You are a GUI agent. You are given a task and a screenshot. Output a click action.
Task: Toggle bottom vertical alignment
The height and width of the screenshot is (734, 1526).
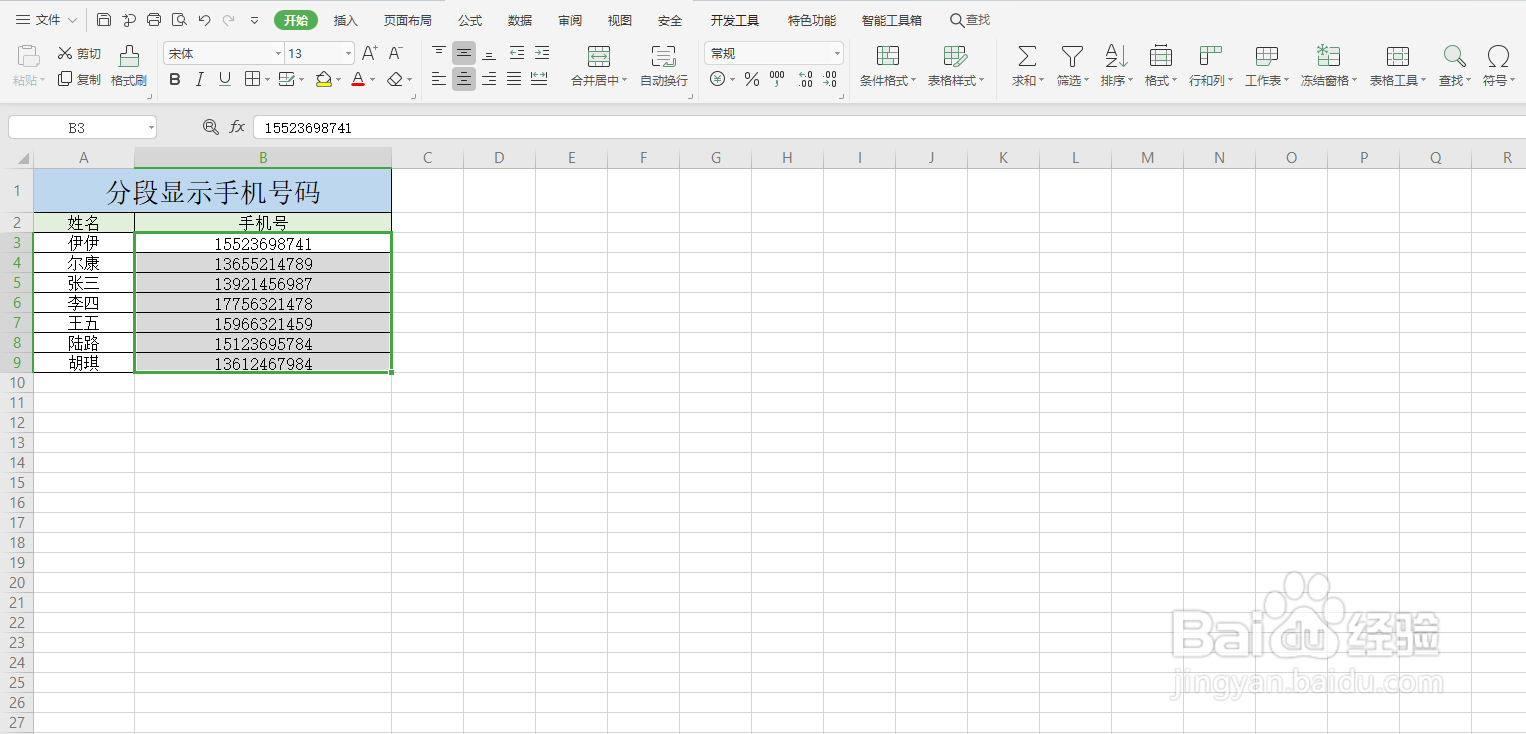coord(489,53)
